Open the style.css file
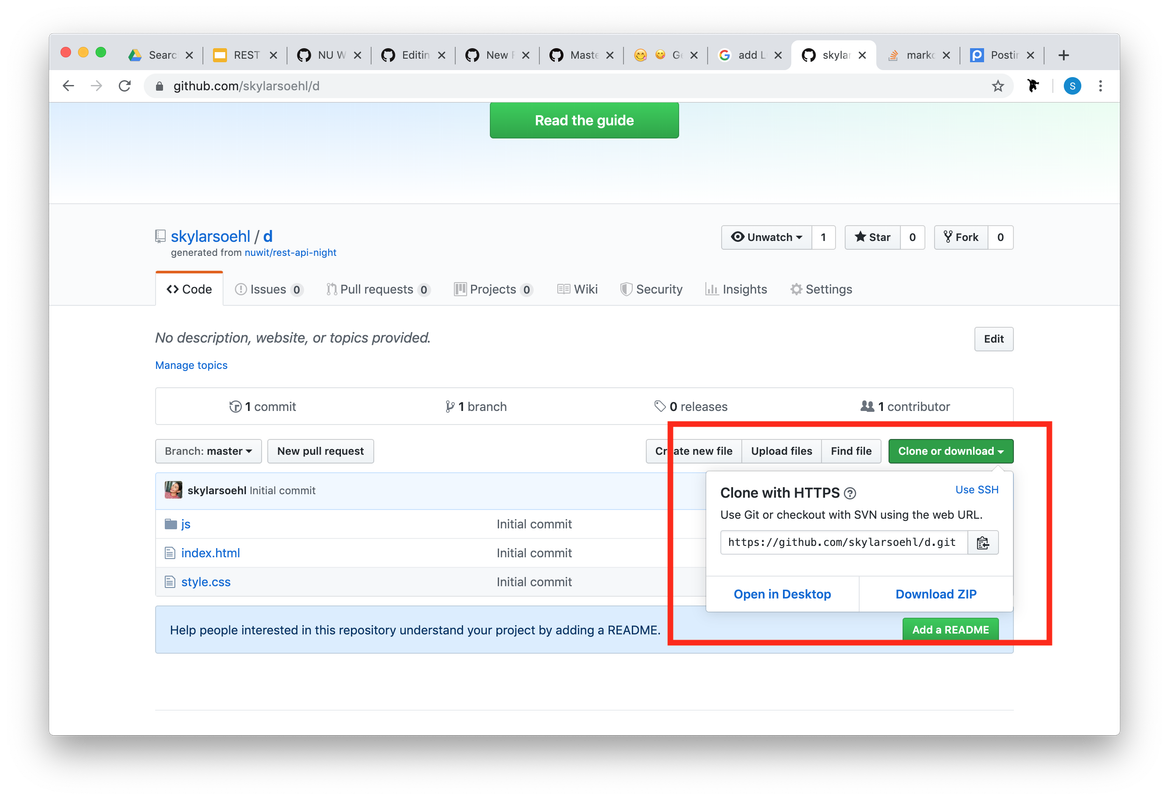 coord(206,582)
